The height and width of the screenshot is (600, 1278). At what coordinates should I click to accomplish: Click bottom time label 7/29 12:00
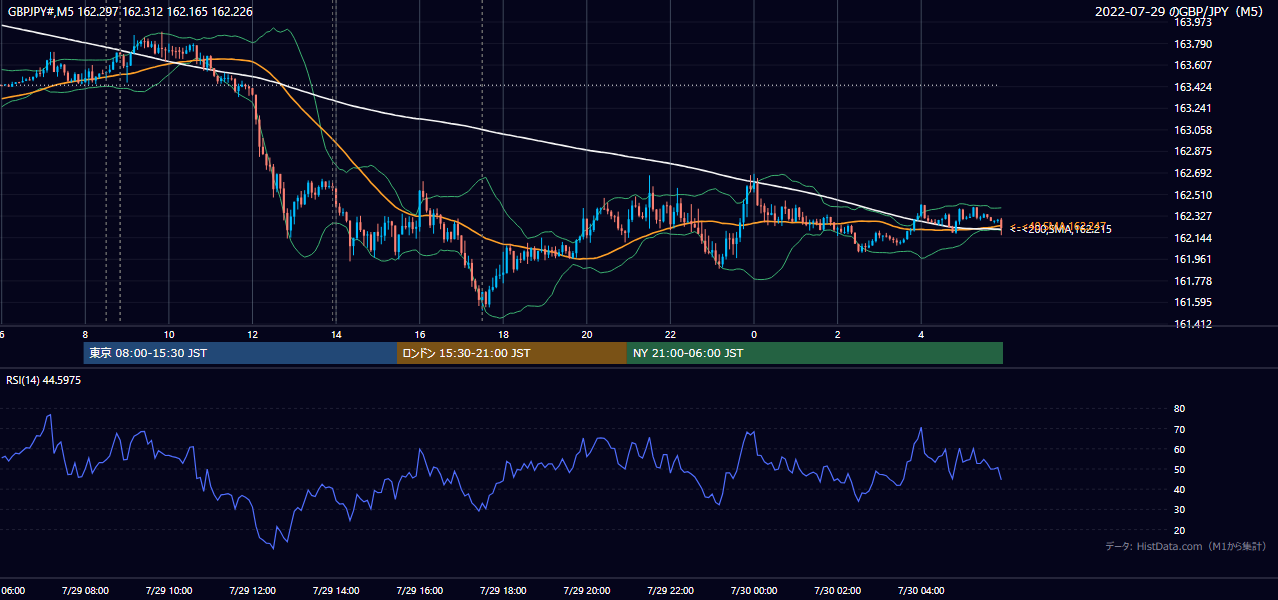click(x=253, y=591)
